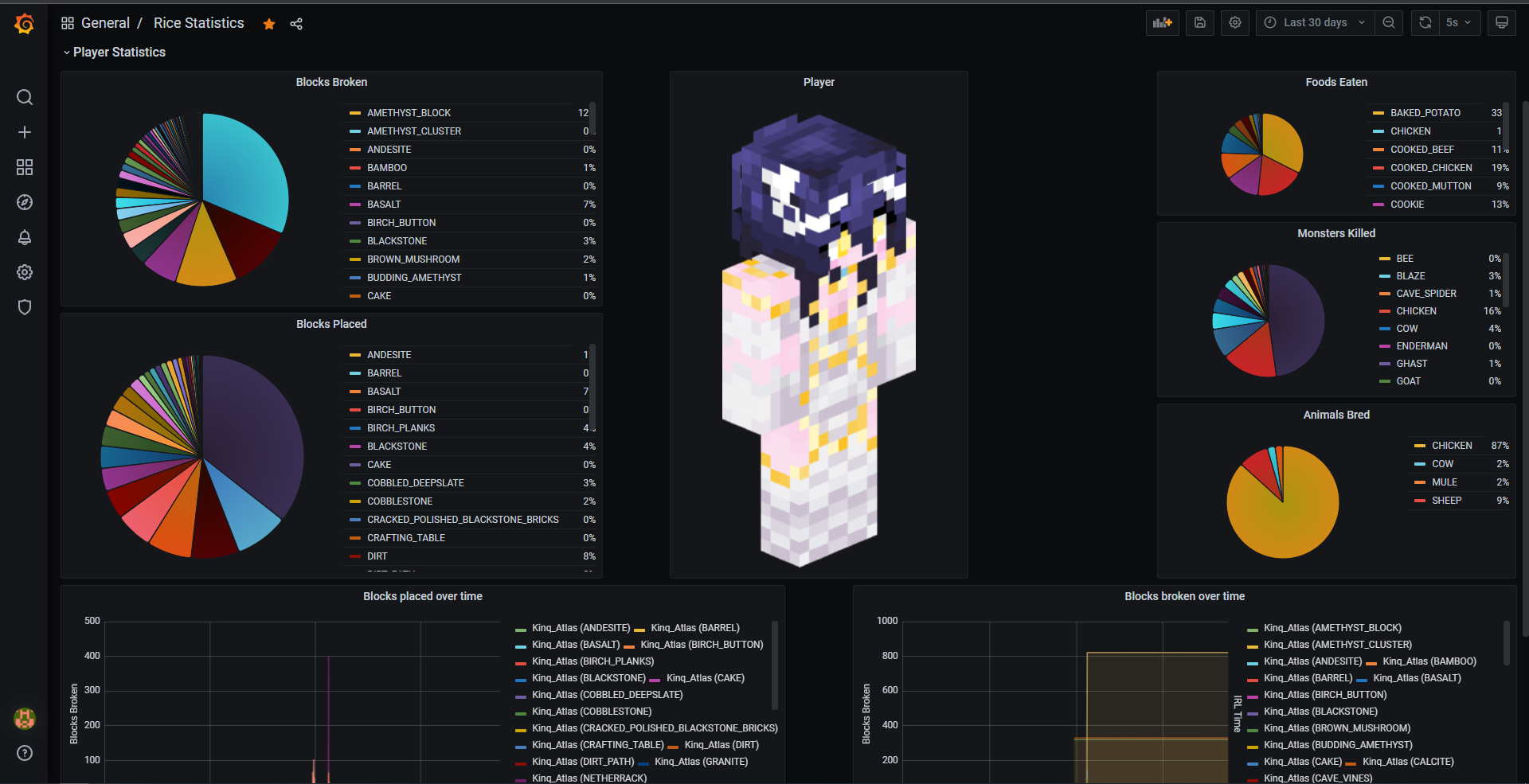Image resolution: width=1529 pixels, height=784 pixels.
Task: Open the Configuration gear in the sidebar
Action: (x=25, y=272)
